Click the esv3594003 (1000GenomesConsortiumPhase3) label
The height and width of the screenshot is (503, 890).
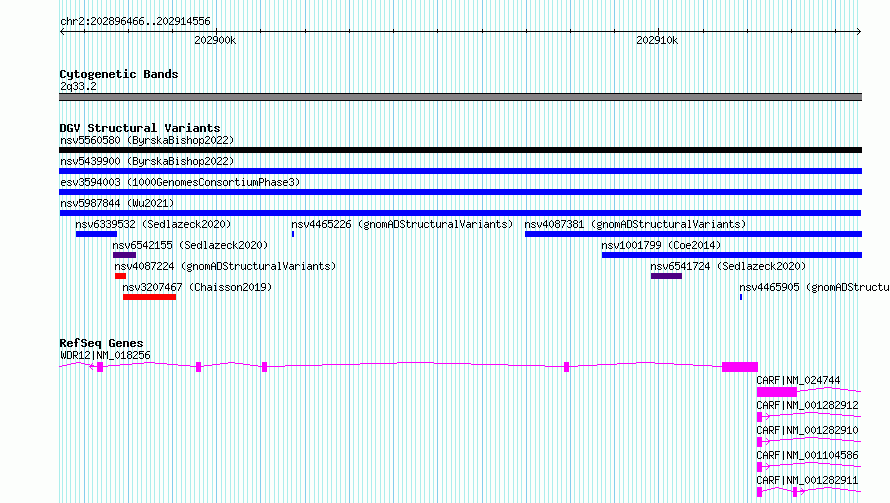(x=180, y=182)
